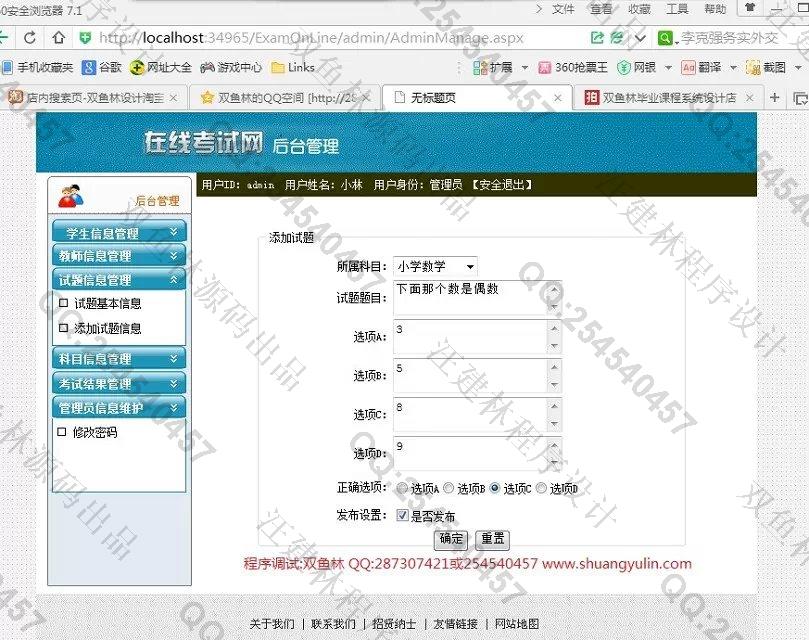Click the green search engine icon
The image size is (809, 640).
coord(665,38)
